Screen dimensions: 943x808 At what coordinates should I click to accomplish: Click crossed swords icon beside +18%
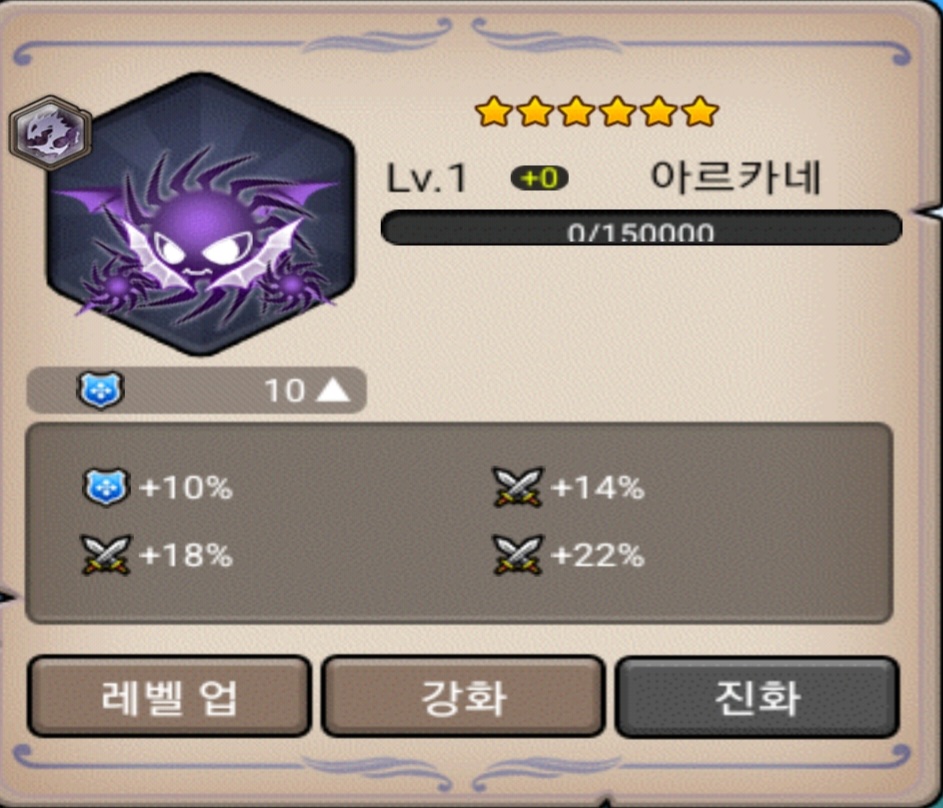click(106, 554)
